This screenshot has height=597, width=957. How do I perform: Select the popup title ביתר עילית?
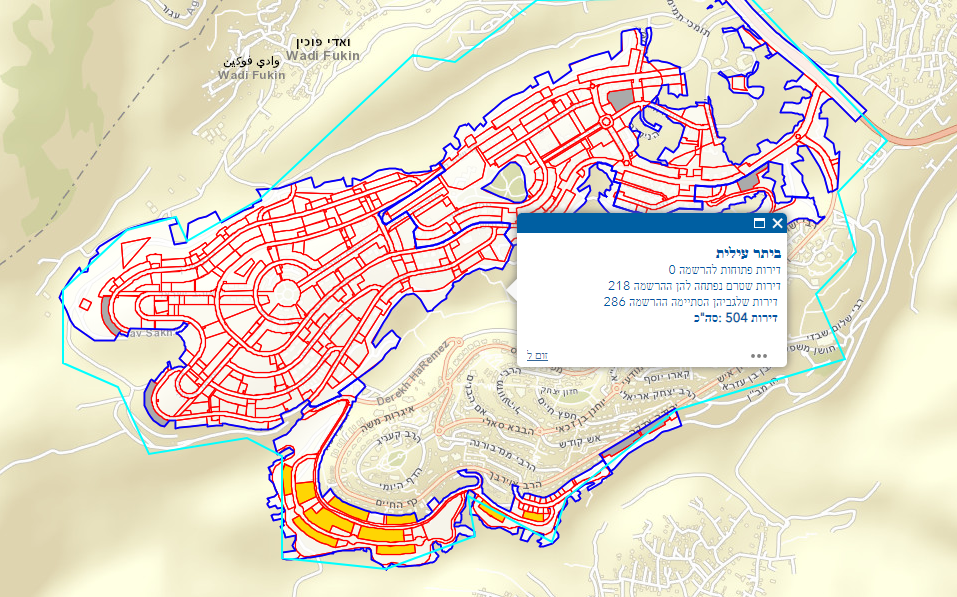click(748, 253)
